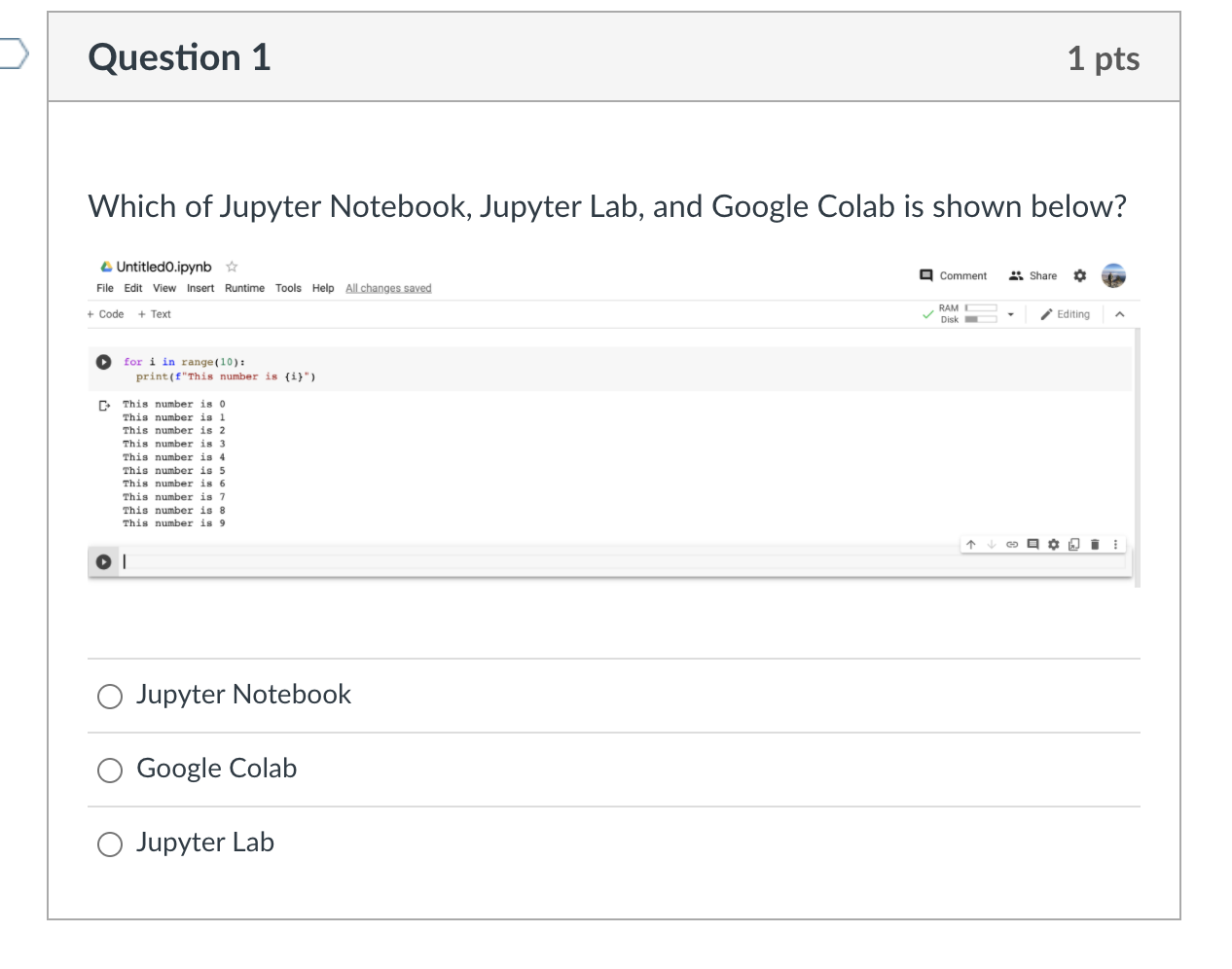Screen dimensions: 1232x969
Task: Open the runtime connection dropdown arrow
Action: click(1010, 314)
